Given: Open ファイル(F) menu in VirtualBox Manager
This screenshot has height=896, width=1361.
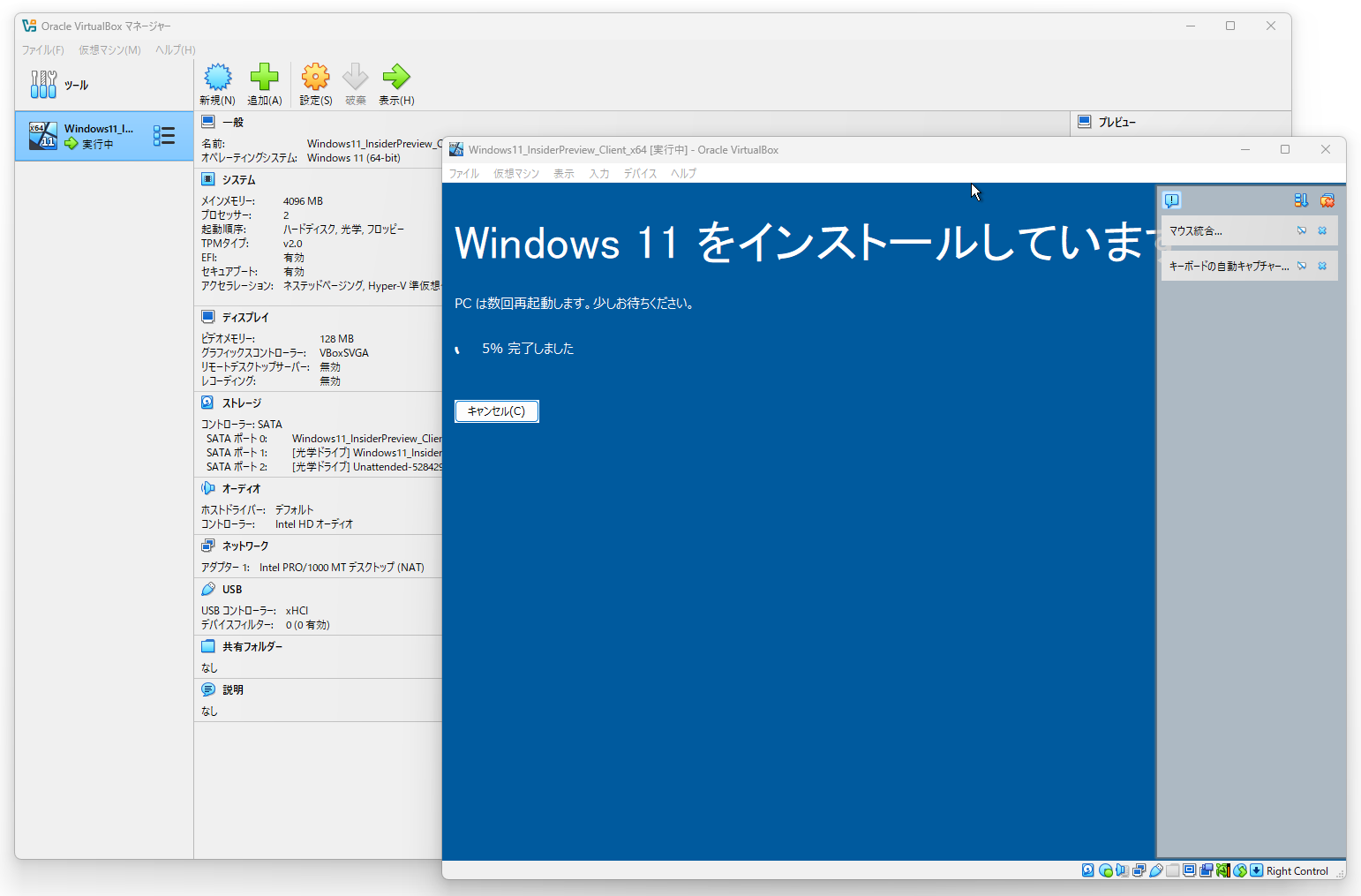Looking at the screenshot, I should click(x=43, y=50).
